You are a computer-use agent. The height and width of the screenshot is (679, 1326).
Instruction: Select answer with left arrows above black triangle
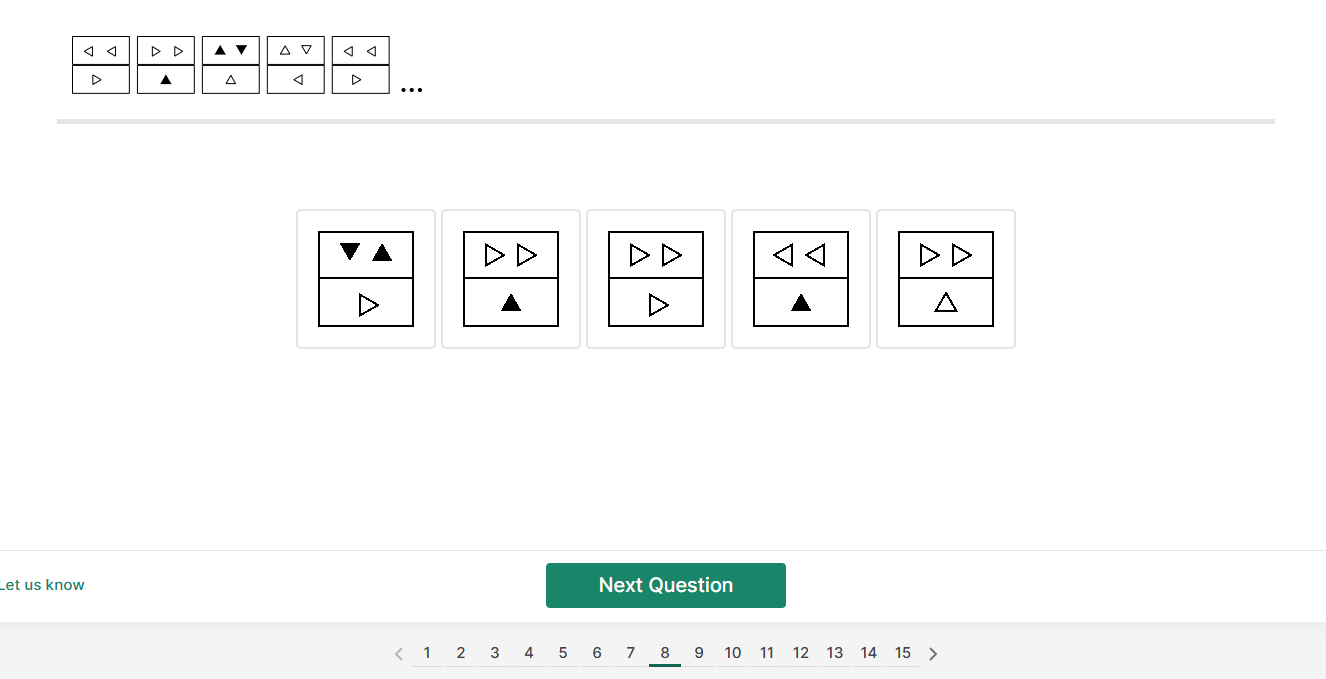(x=801, y=279)
